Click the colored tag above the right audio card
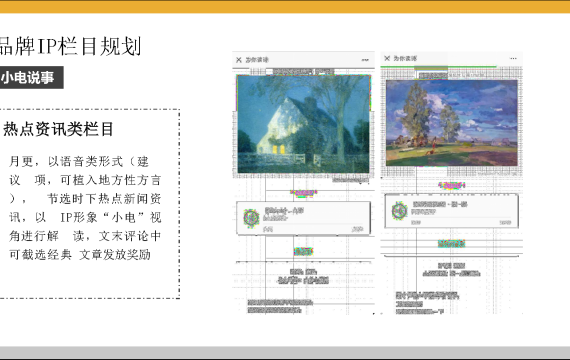Screen dimensions: 570x360 452,185
